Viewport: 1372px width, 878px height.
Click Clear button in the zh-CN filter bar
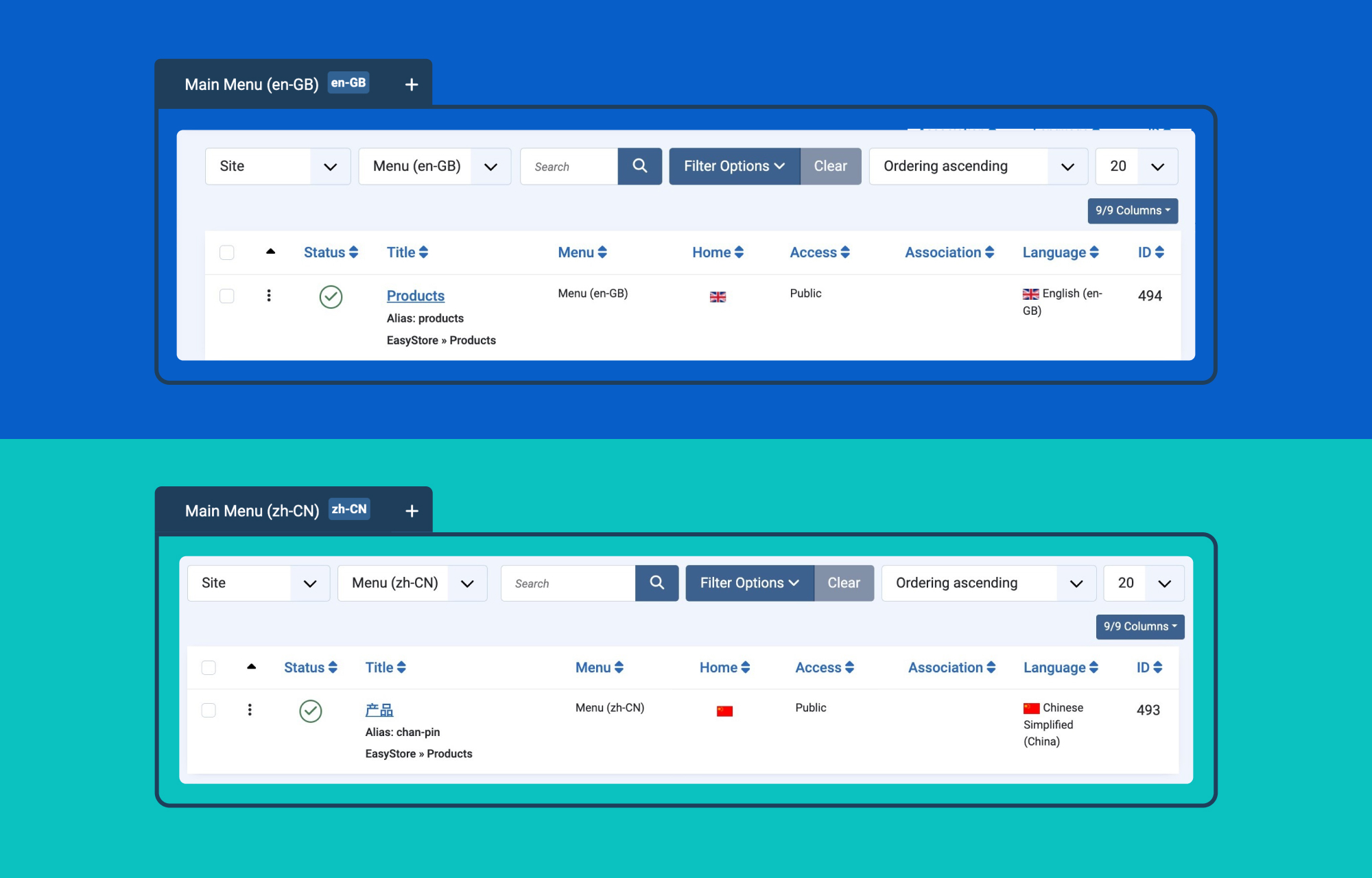844,583
